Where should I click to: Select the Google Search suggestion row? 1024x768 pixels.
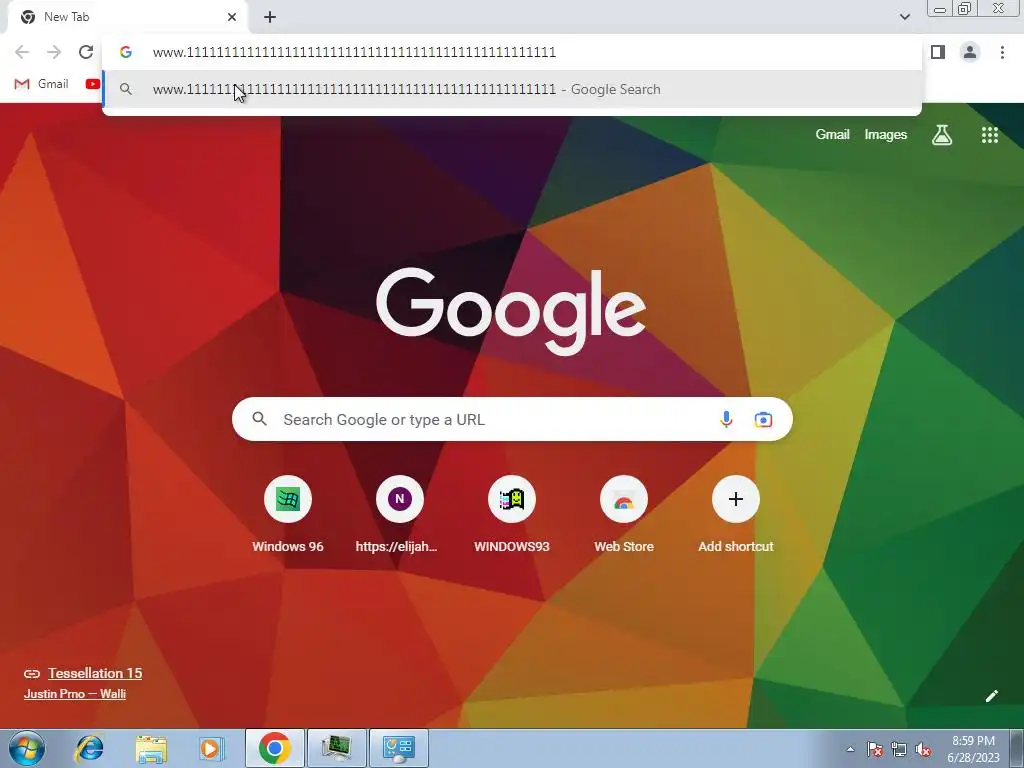click(512, 89)
